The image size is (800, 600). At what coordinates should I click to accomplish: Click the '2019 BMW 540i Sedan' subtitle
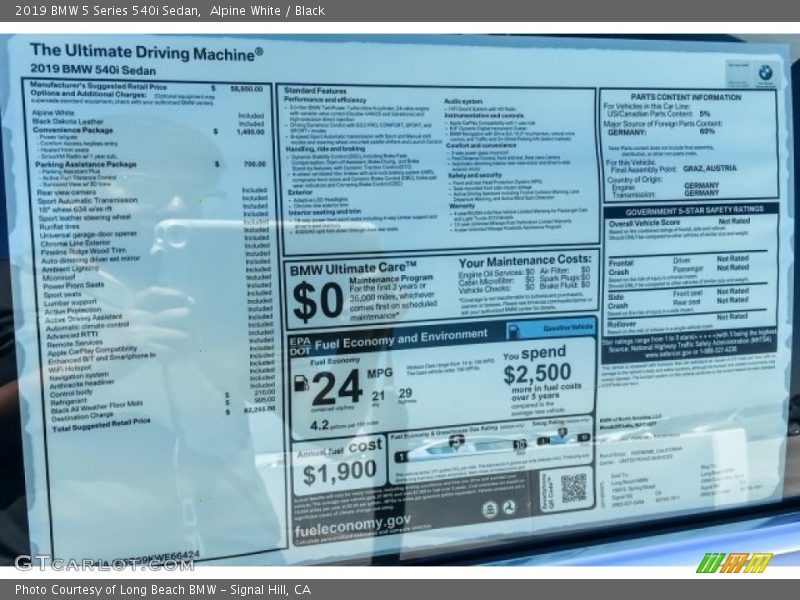[93, 69]
